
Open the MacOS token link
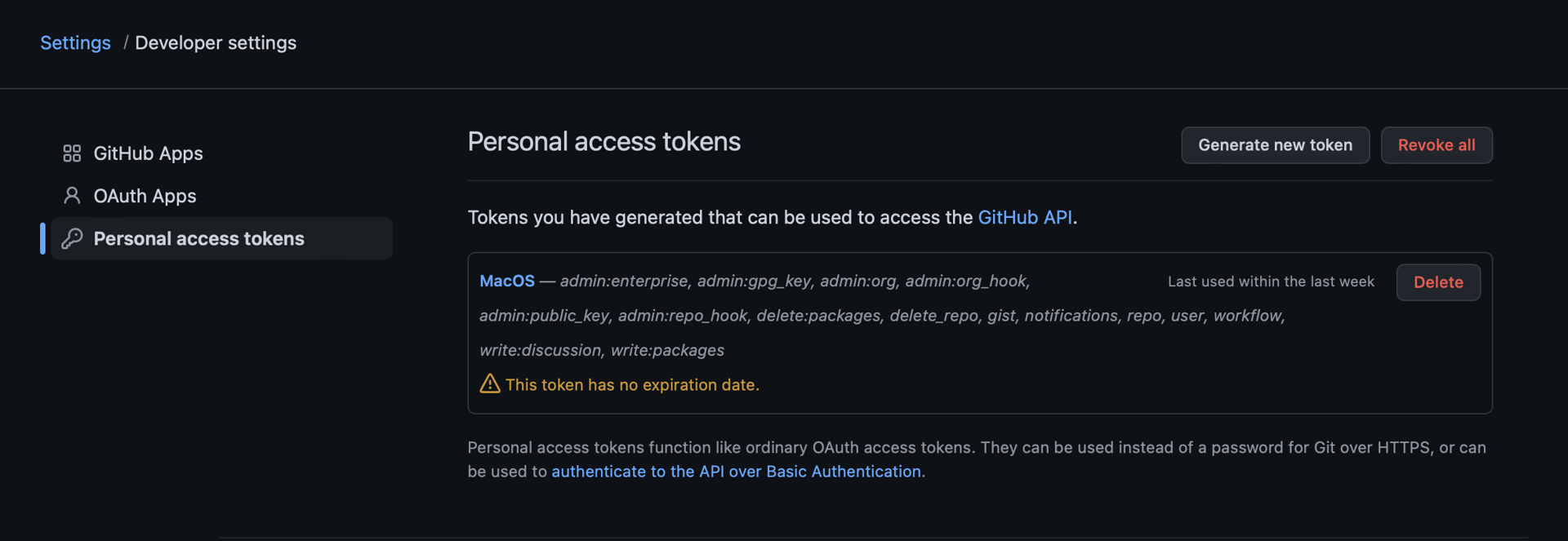click(507, 281)
